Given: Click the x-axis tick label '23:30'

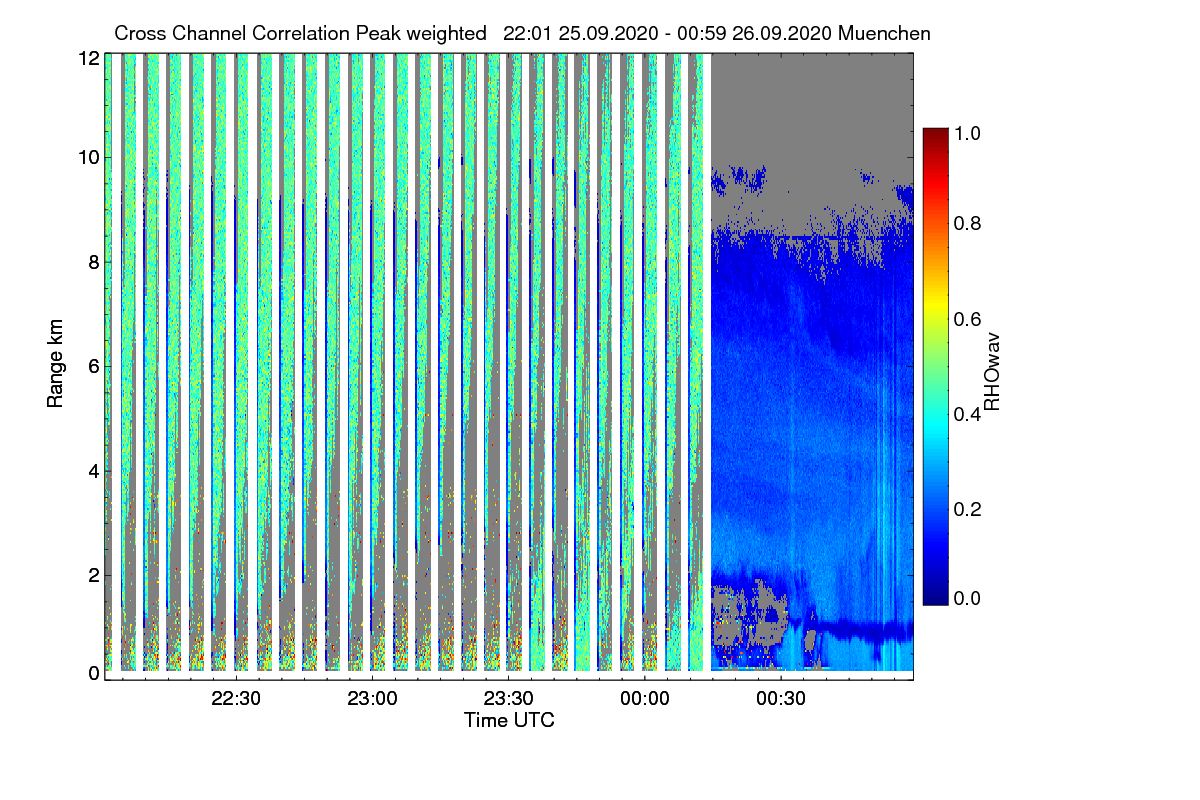Looking at the screenshot, I should point(509,698).
